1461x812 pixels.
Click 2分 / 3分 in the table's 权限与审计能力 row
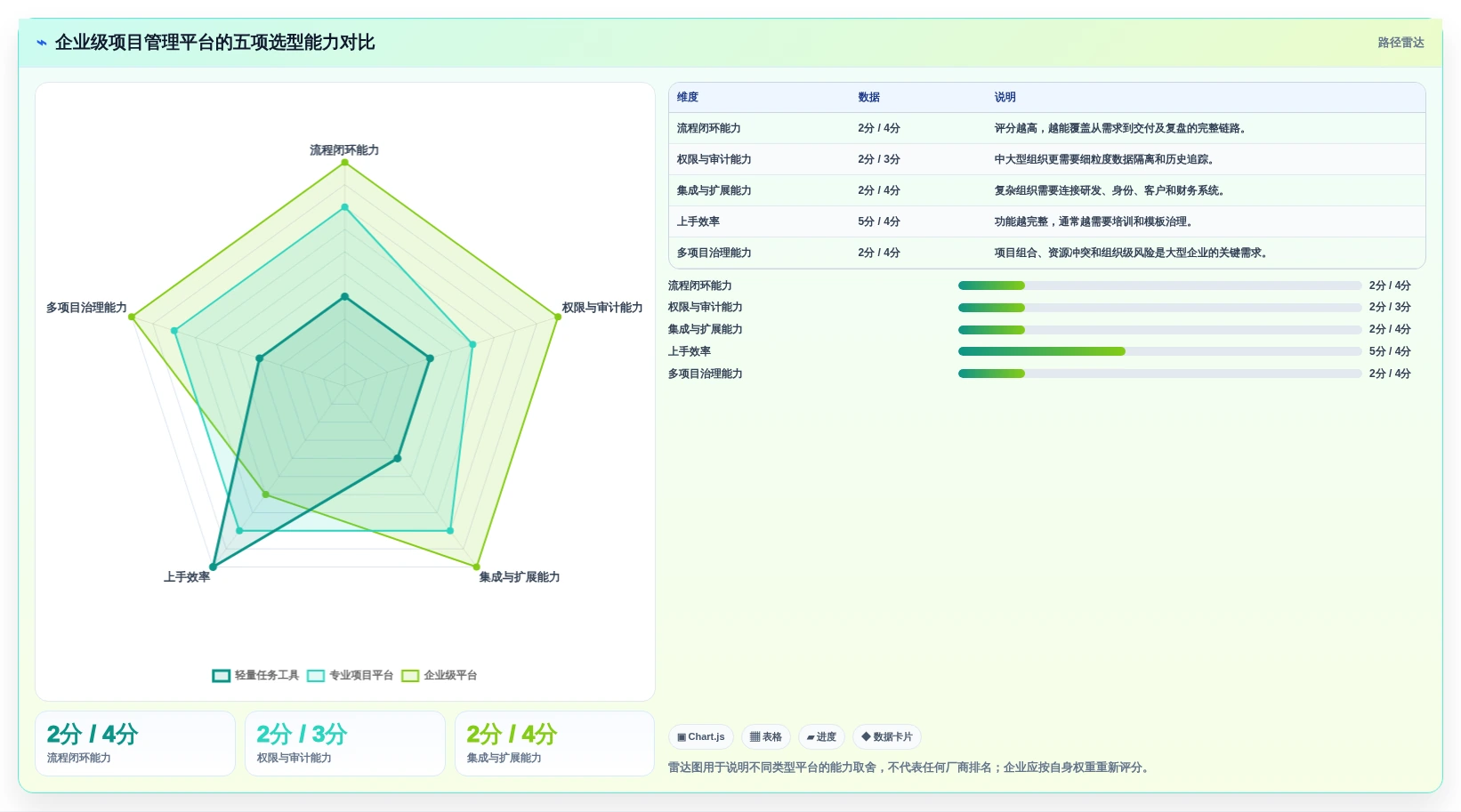tap(879, 159)
